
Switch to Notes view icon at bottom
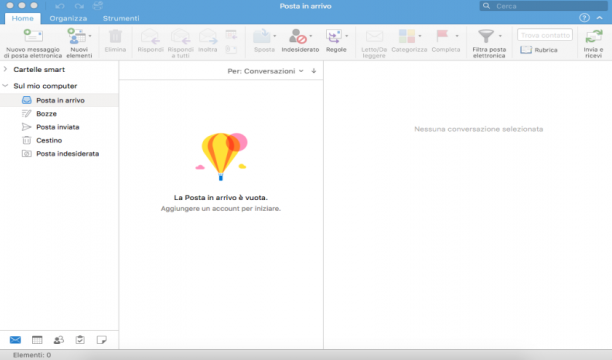[101, 340]
